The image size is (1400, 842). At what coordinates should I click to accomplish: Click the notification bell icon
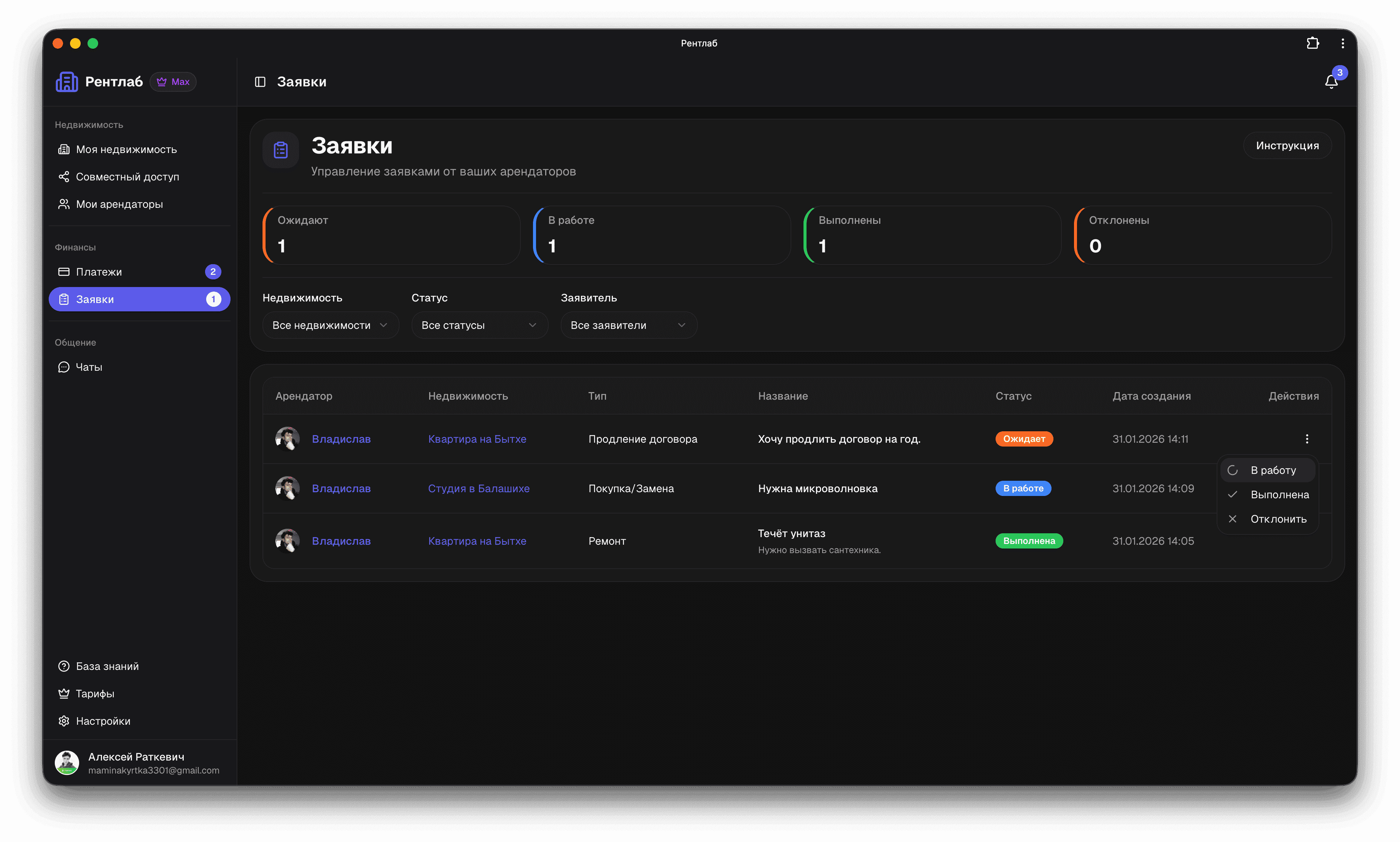click(x=1330, y=82)
